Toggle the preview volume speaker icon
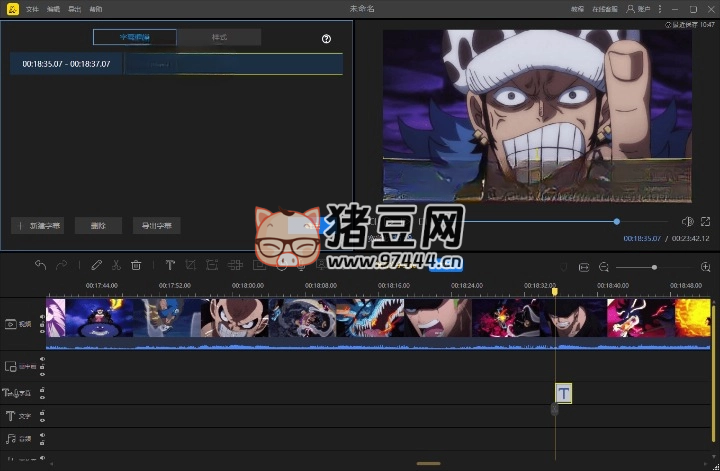 click(687, 221)
